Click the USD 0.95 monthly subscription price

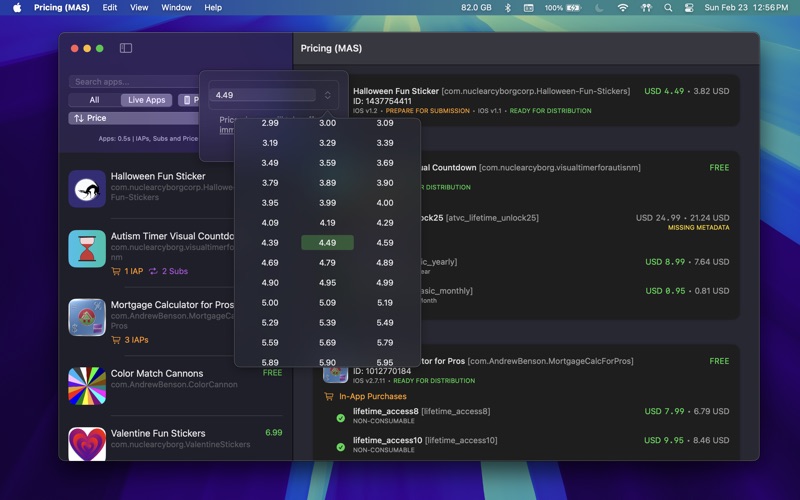point(665,291)
